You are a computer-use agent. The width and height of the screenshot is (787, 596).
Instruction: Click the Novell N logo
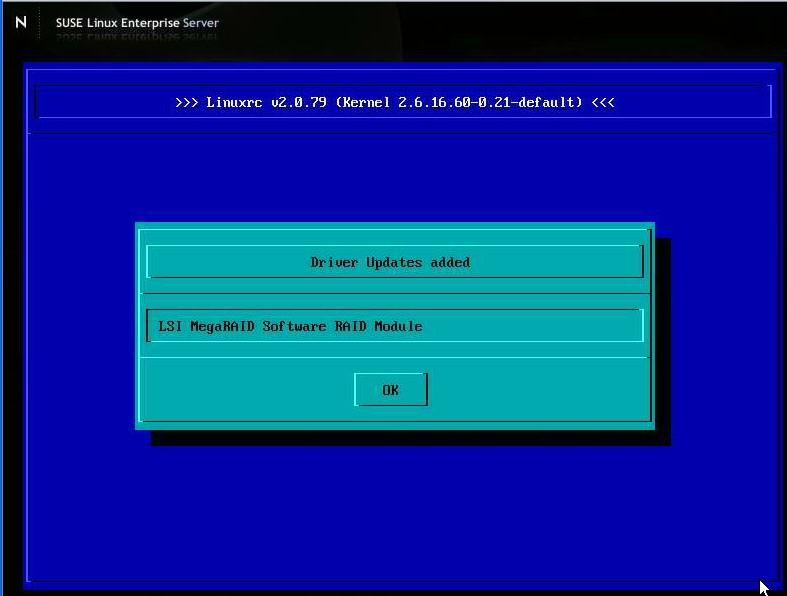(21, 22)
